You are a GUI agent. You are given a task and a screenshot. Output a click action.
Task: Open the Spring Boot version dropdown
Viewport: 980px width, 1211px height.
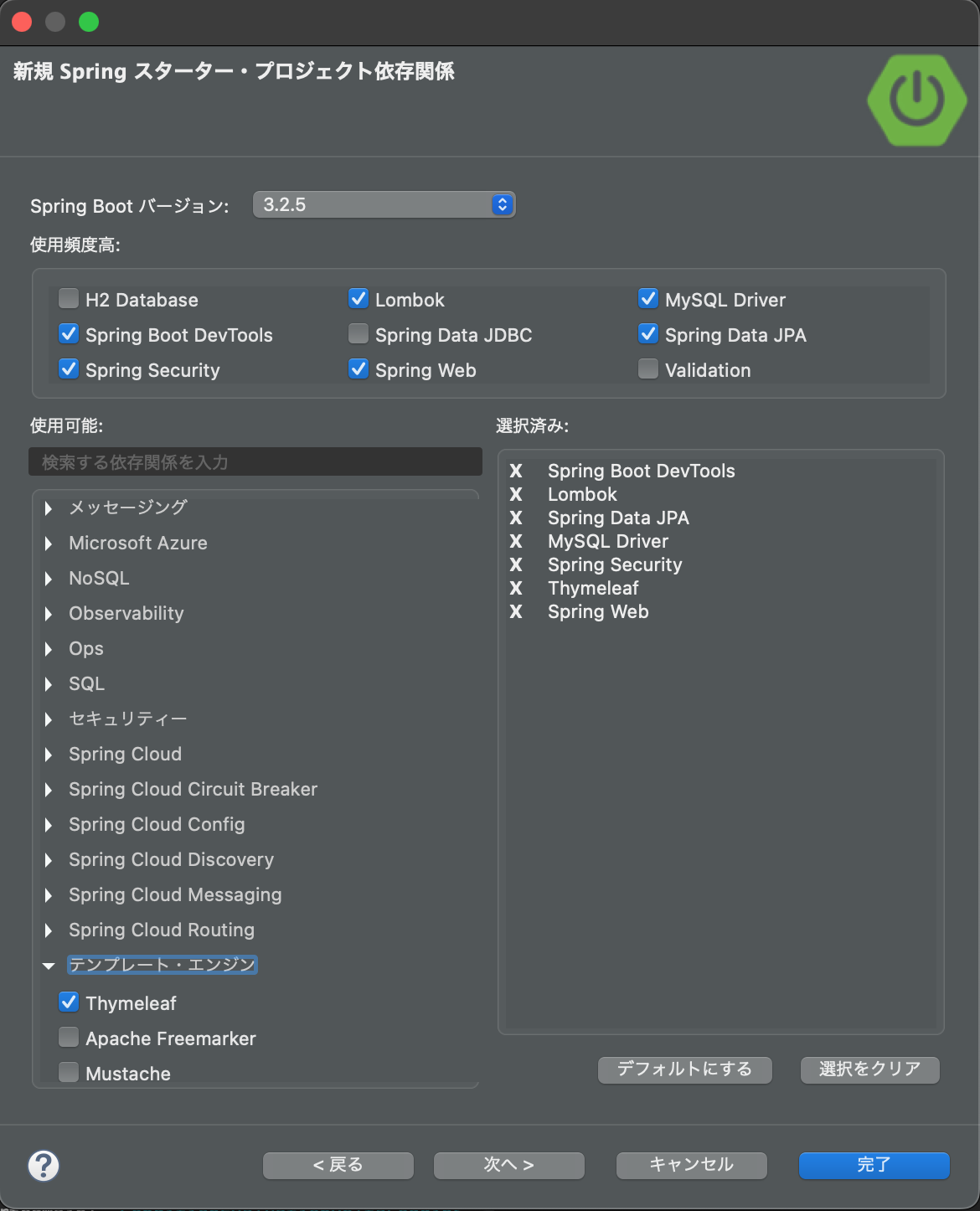pyautogui.click(x=384, y=204)
